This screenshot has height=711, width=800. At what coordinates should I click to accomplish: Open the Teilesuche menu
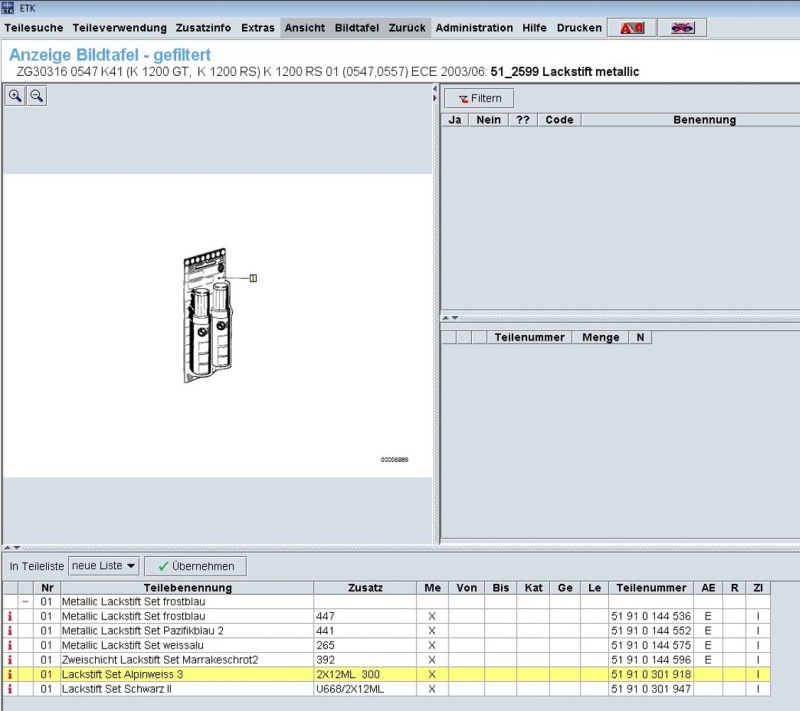click(x=34, y=28)
